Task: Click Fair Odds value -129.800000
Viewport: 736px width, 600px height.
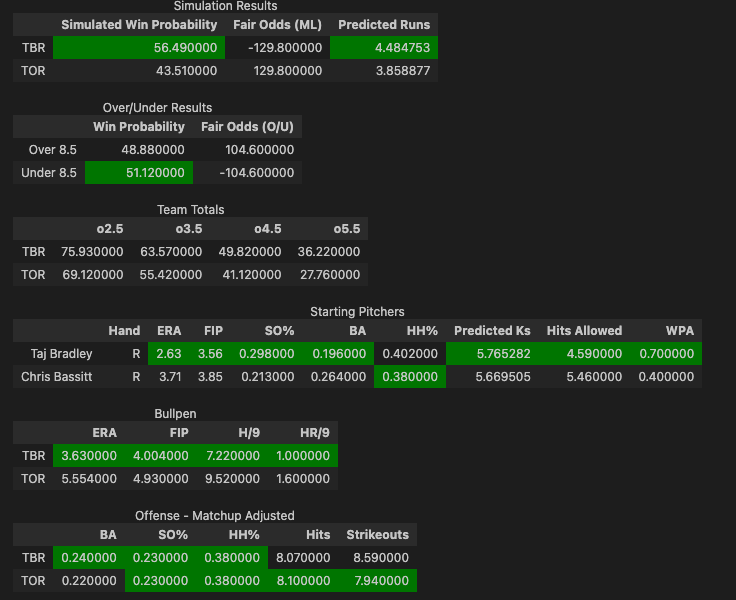Action: (x=285, y=48)
